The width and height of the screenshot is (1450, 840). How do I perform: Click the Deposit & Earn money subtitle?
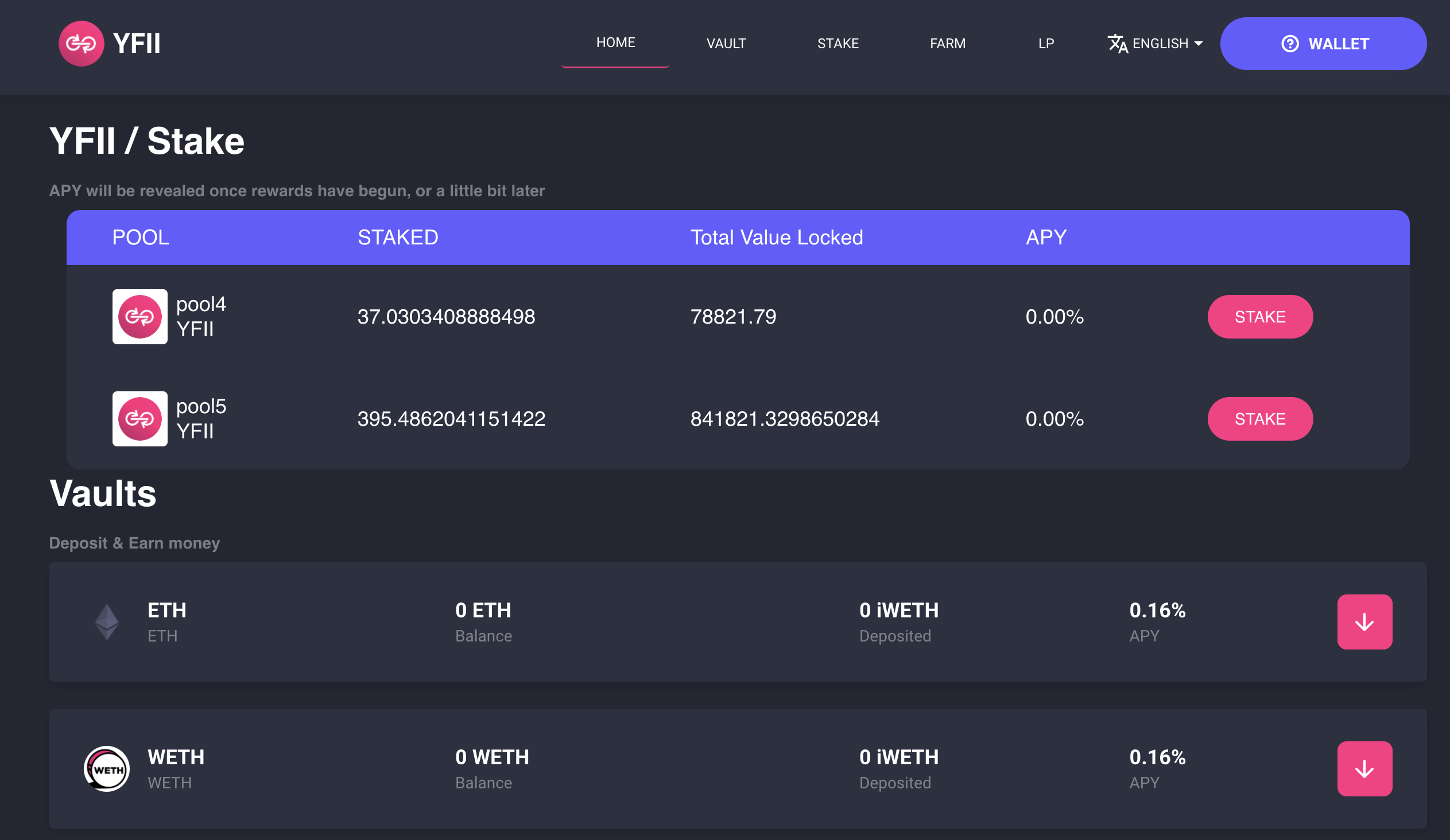pyautogui.click(x=135, y=543)
